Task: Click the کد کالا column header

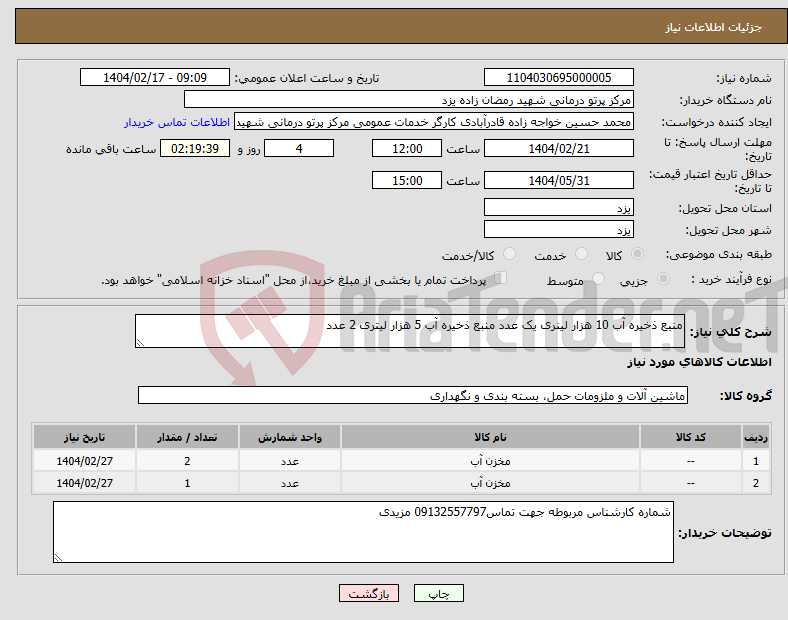Action: pyautogui.click(x=691, y=437)
